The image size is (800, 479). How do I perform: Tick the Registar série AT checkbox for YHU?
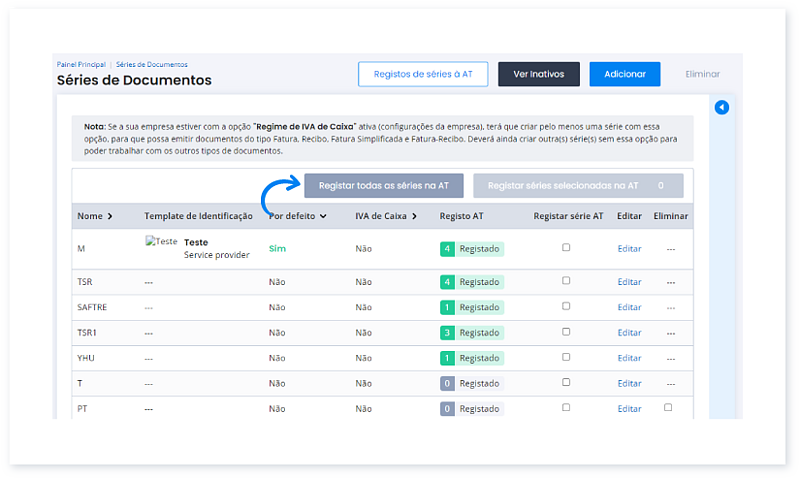[x=566, y=357]
